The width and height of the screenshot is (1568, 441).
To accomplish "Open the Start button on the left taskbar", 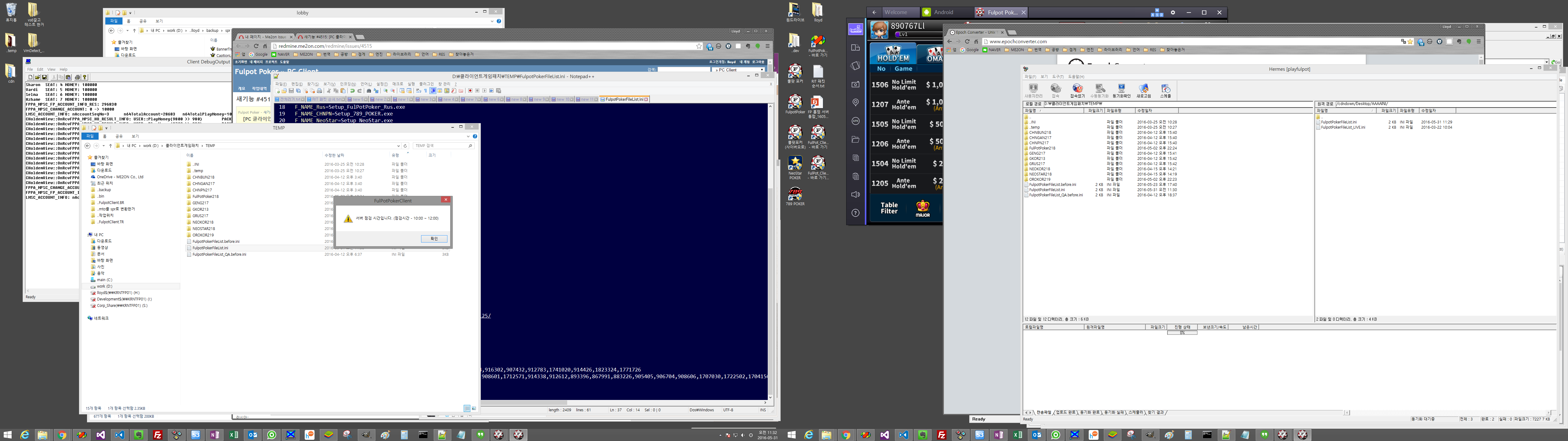I will point(7,434).
